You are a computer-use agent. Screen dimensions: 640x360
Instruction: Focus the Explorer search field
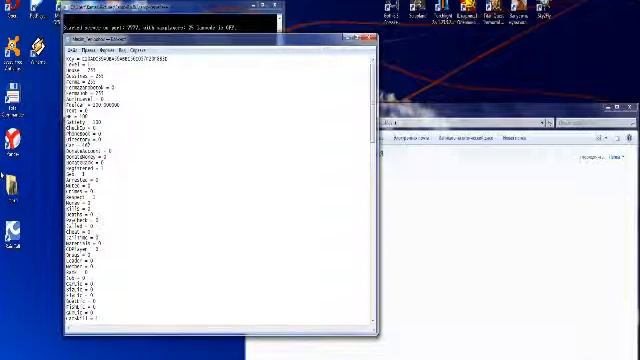(596, 123)
